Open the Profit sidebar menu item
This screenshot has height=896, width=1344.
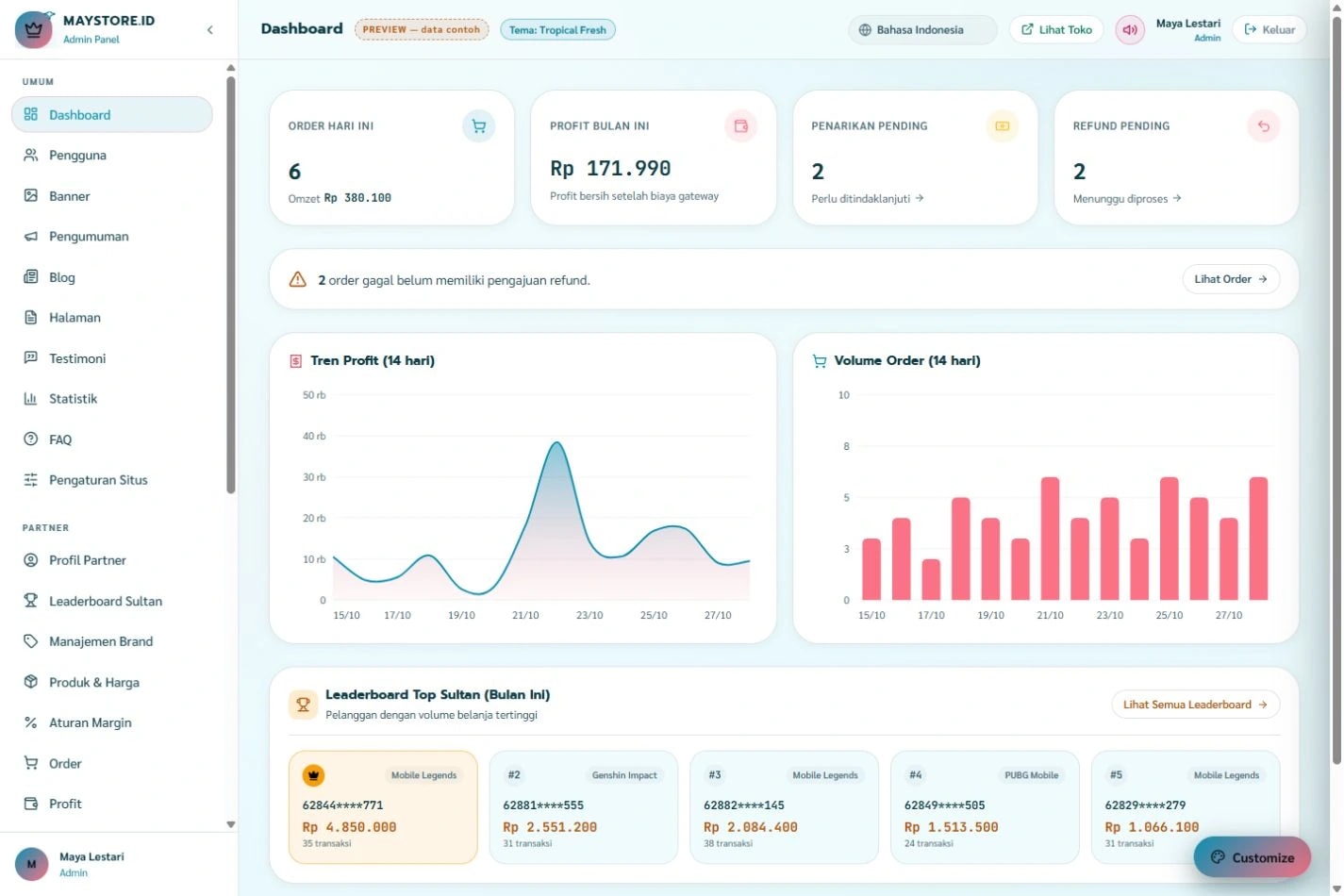click(x=112, y=805)
